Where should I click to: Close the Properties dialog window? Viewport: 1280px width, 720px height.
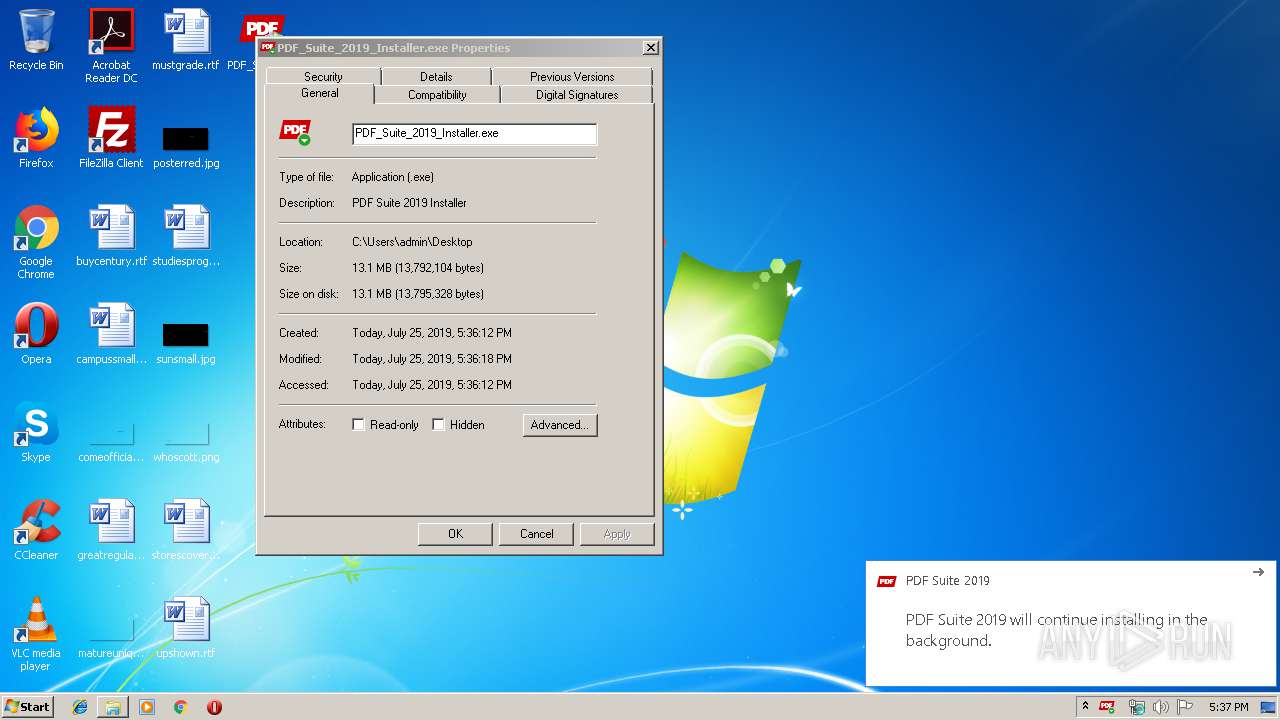click(651, 48)
